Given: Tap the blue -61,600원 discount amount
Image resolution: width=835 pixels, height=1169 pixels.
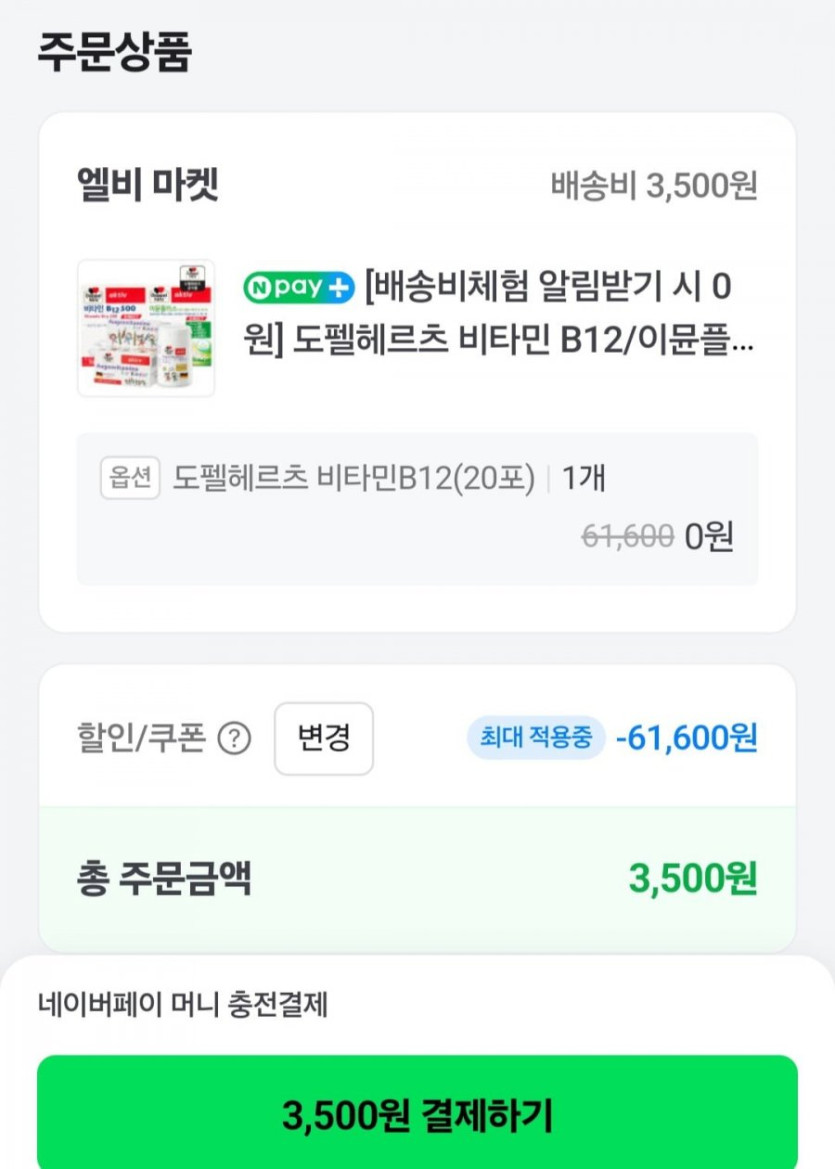Looking at the screenshot, I should click(687, 739).
